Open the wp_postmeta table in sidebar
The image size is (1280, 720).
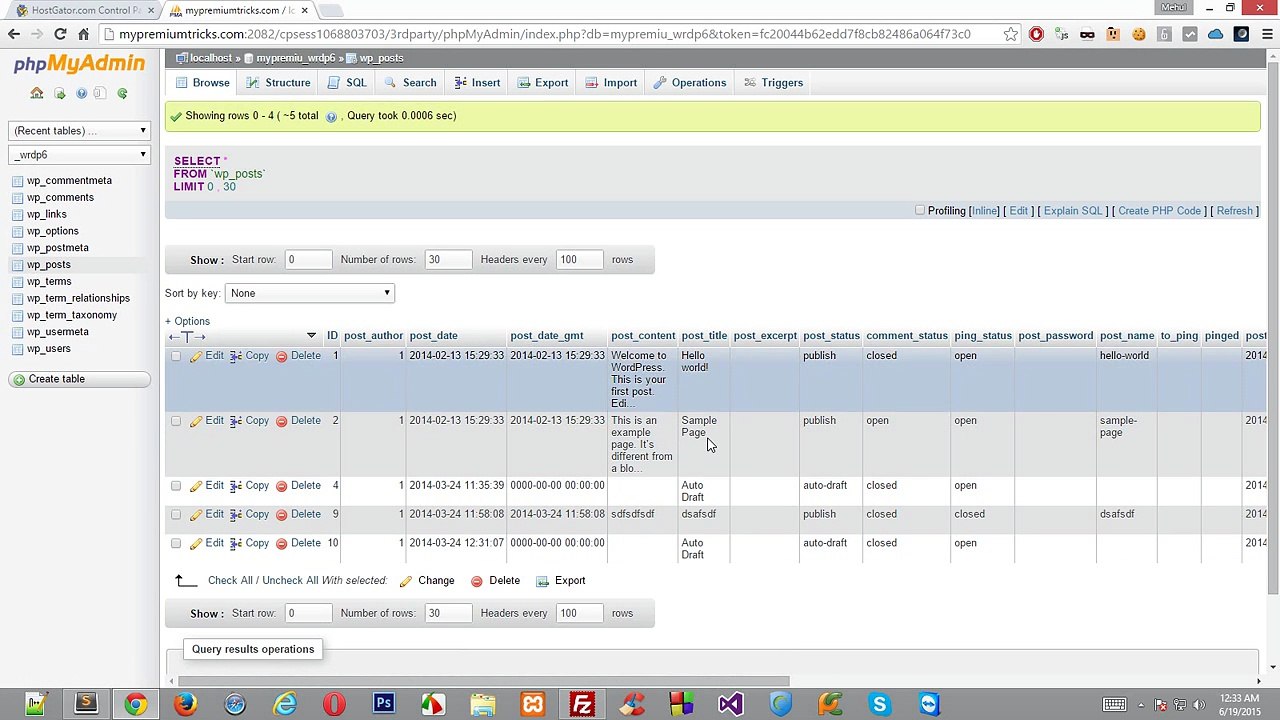[58, 248]
